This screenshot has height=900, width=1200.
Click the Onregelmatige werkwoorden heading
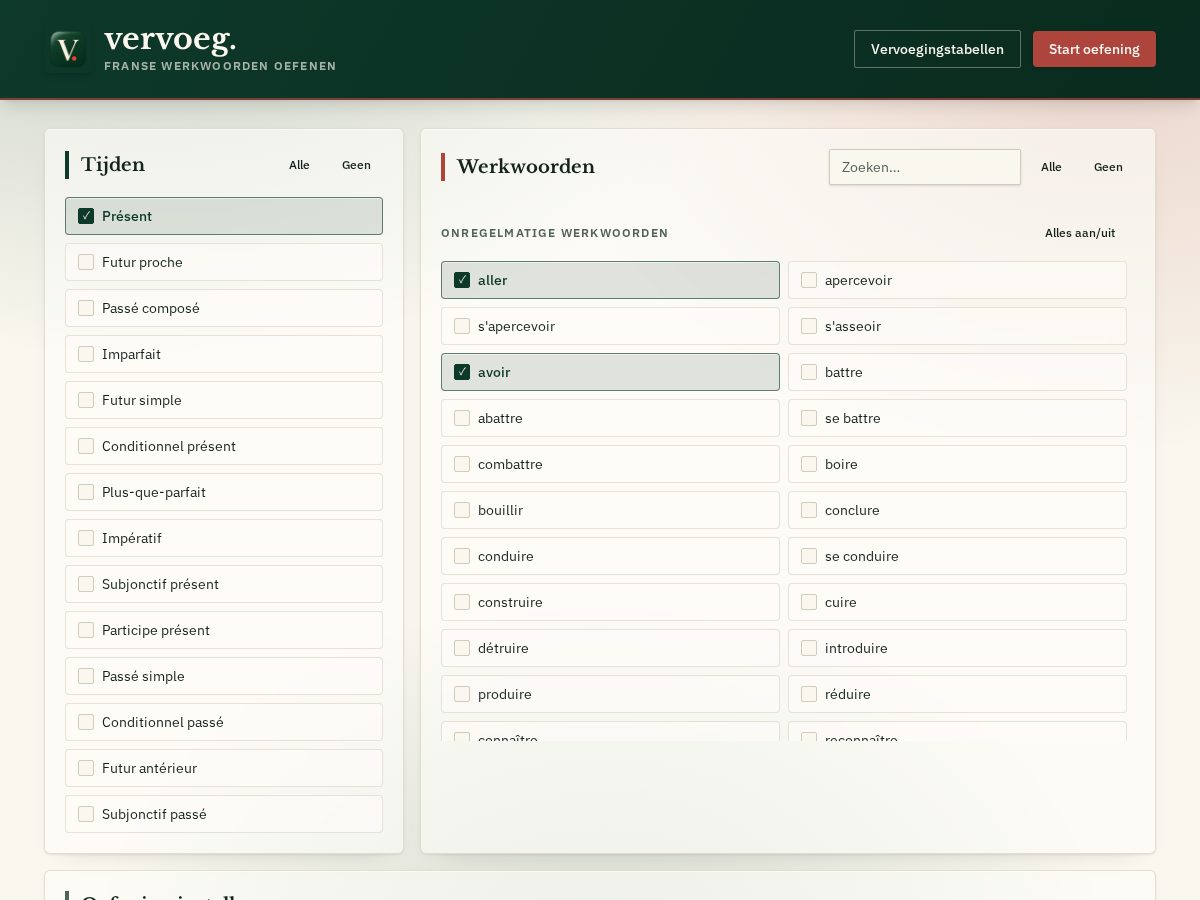tap(555, 233)
